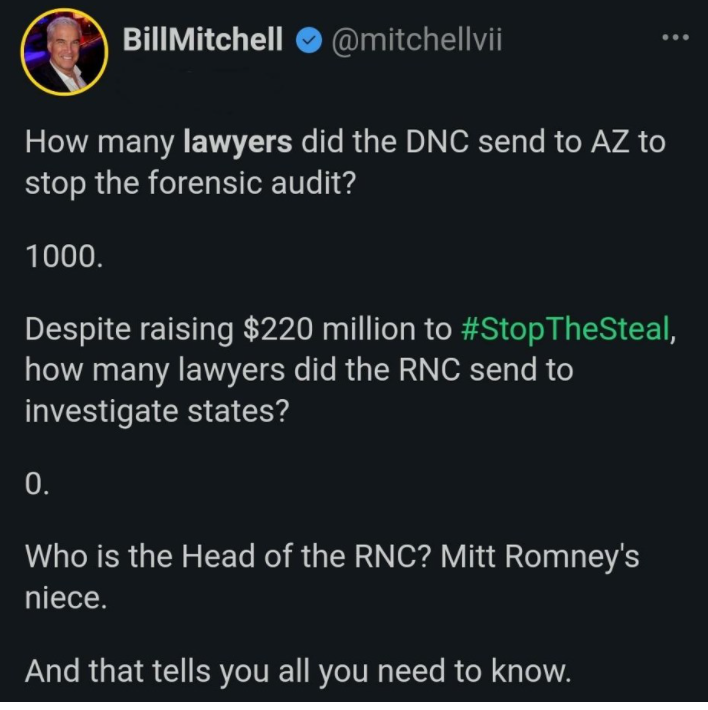Click the phrase "investigate states?"

[157, 409]
